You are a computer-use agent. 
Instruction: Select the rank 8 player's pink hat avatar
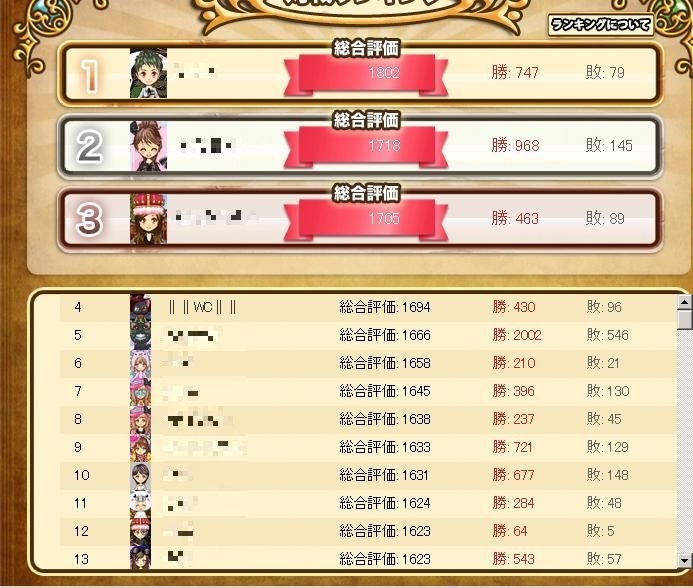pos(141,419)
